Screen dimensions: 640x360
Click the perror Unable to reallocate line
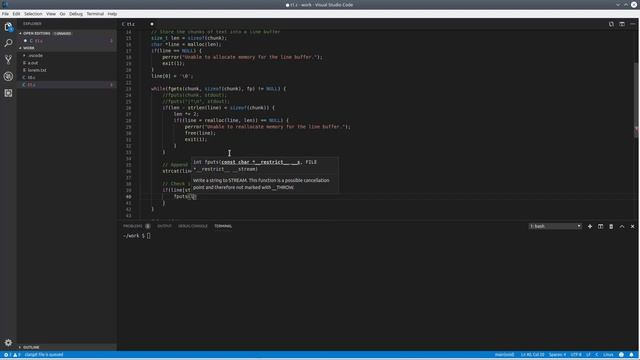pyautogui.click(x=267, y=127)
